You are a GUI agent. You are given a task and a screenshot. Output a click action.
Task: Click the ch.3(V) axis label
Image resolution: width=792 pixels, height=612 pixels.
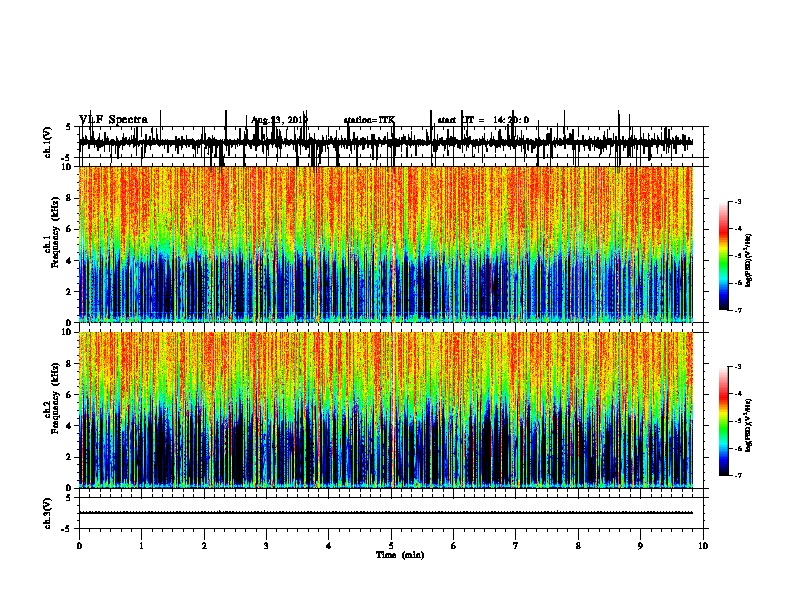click(x=48, y=513)
